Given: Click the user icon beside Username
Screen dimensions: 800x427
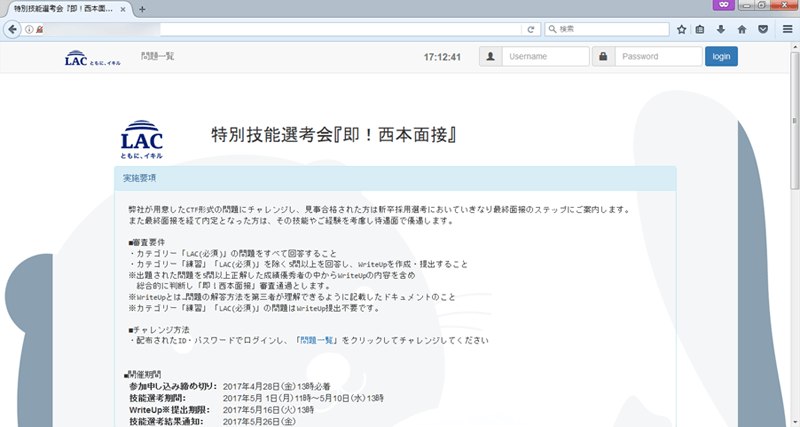Looking at the screenshot, I should (x=490, y=57).
